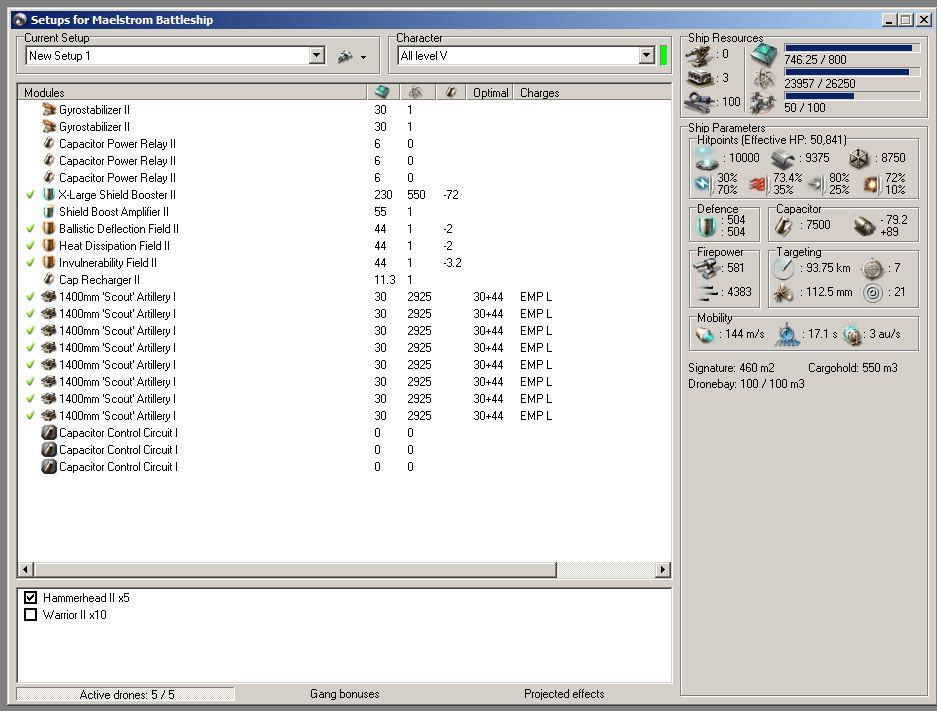This screenshot has height=711, width=937.
Task: Click the launcher hardpoints icon in Ship Resources
Action: click(699, 78)
